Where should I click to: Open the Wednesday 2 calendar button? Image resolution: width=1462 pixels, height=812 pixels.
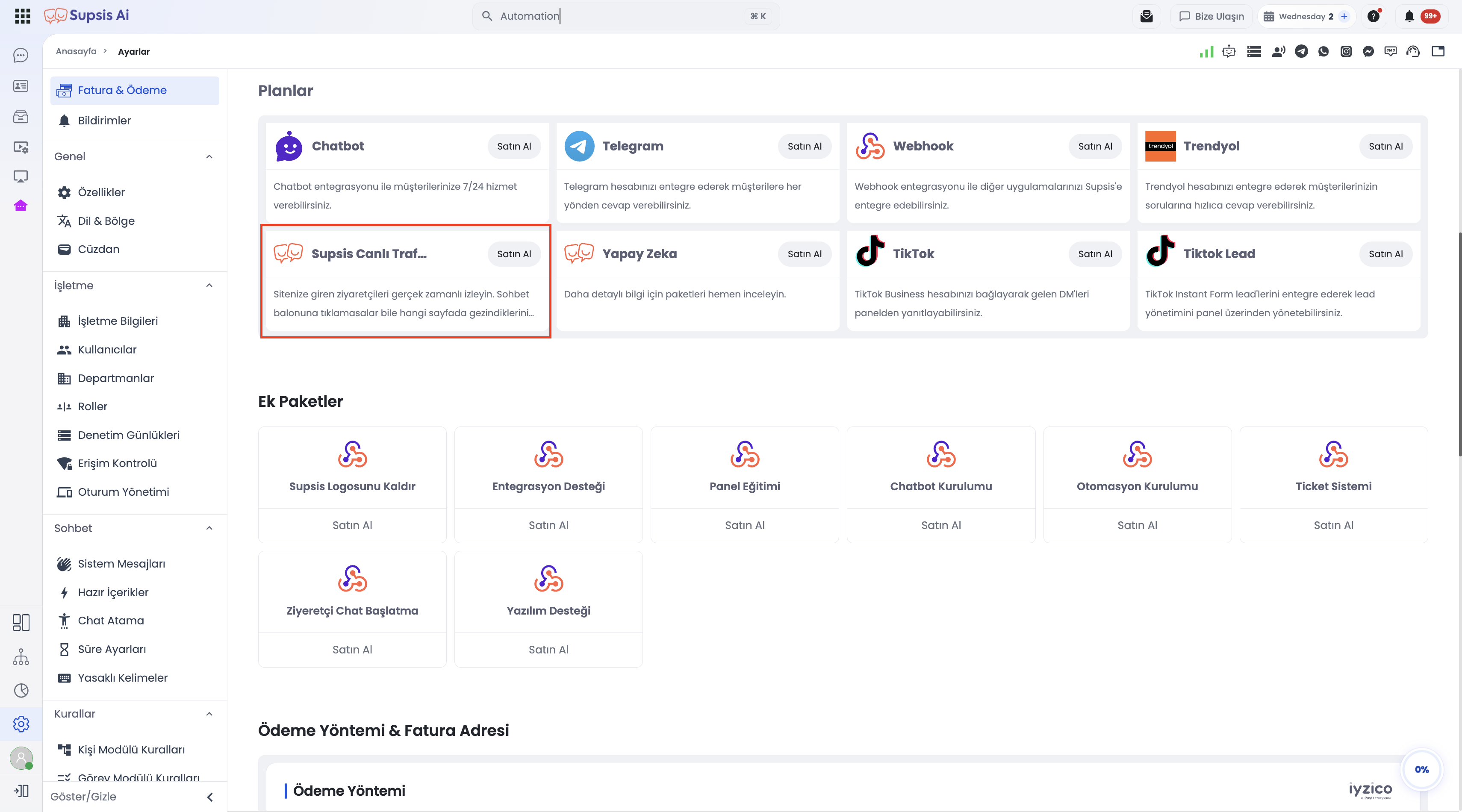click(1306, 17)
